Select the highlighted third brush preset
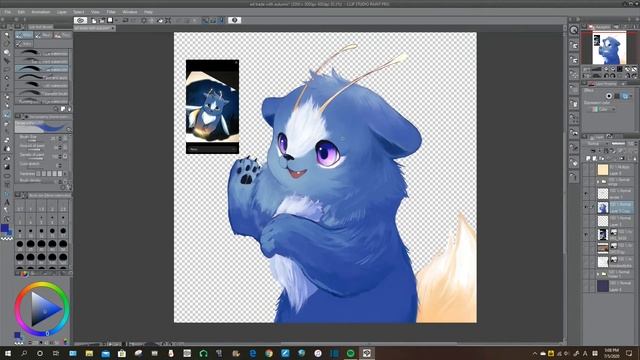This screenshot has height=360, width=640. [42, 69]
